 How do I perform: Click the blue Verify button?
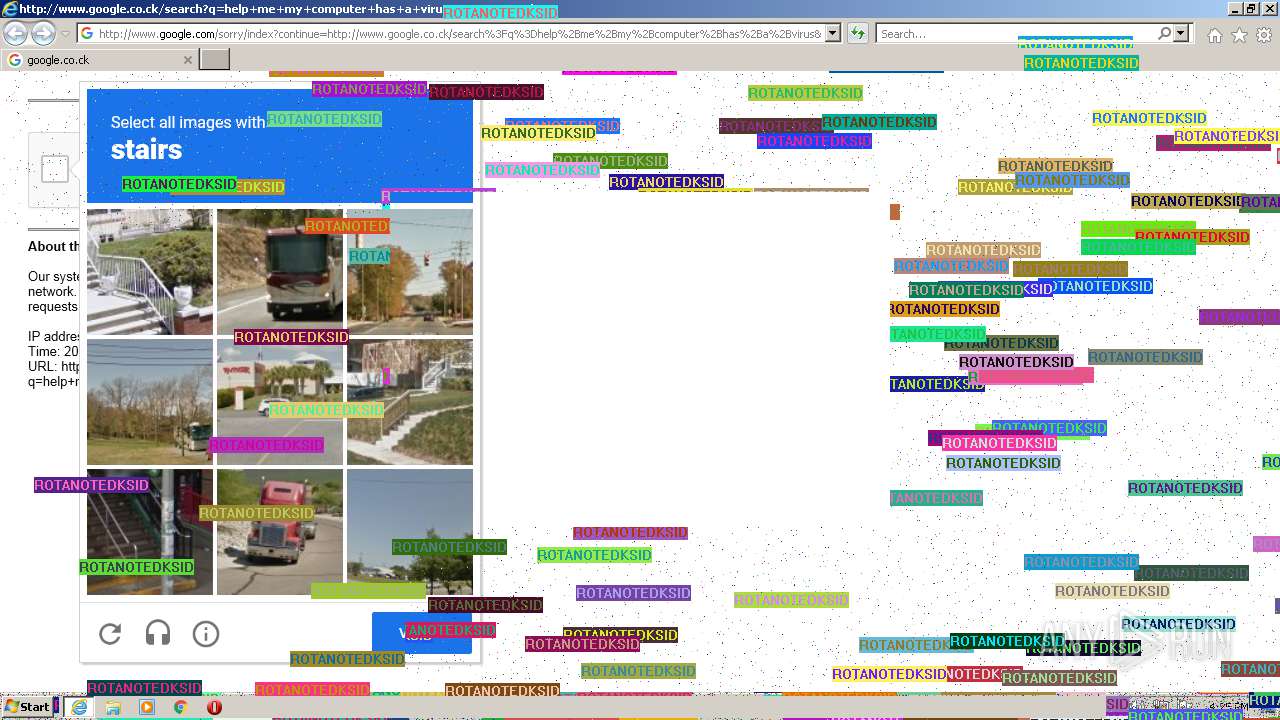pyautogui.click(x=422, y=633)
